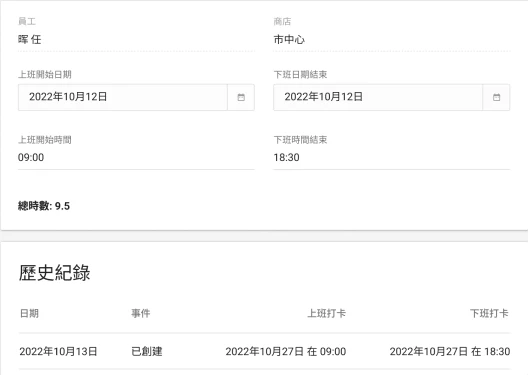Click the 總時數: 9.5 total hours text

coord(44,206)
